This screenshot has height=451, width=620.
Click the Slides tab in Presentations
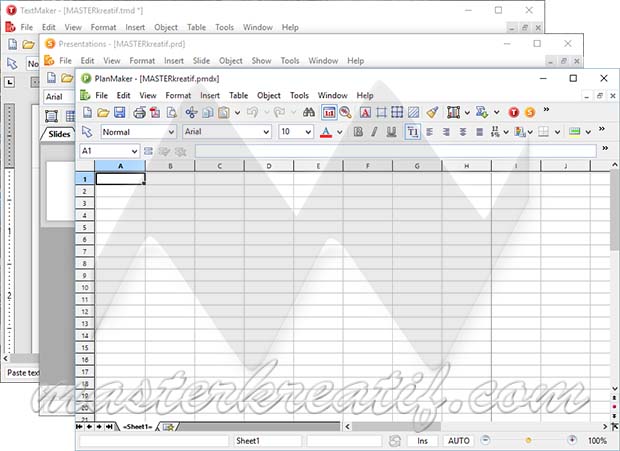click(x=59, y=134)
